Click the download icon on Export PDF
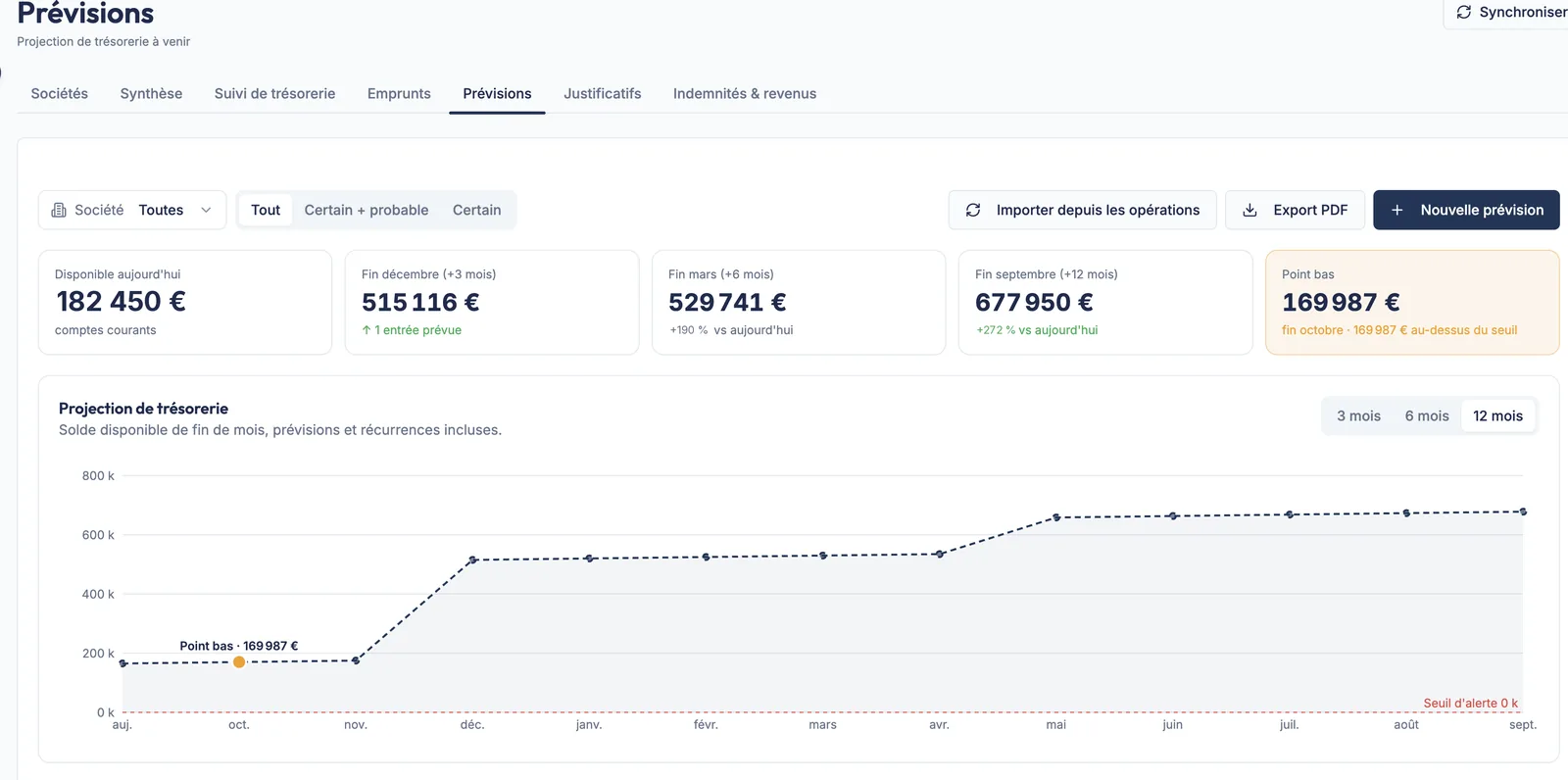The width and height of the screenshot is (1568, 780). click(1249, 211)
